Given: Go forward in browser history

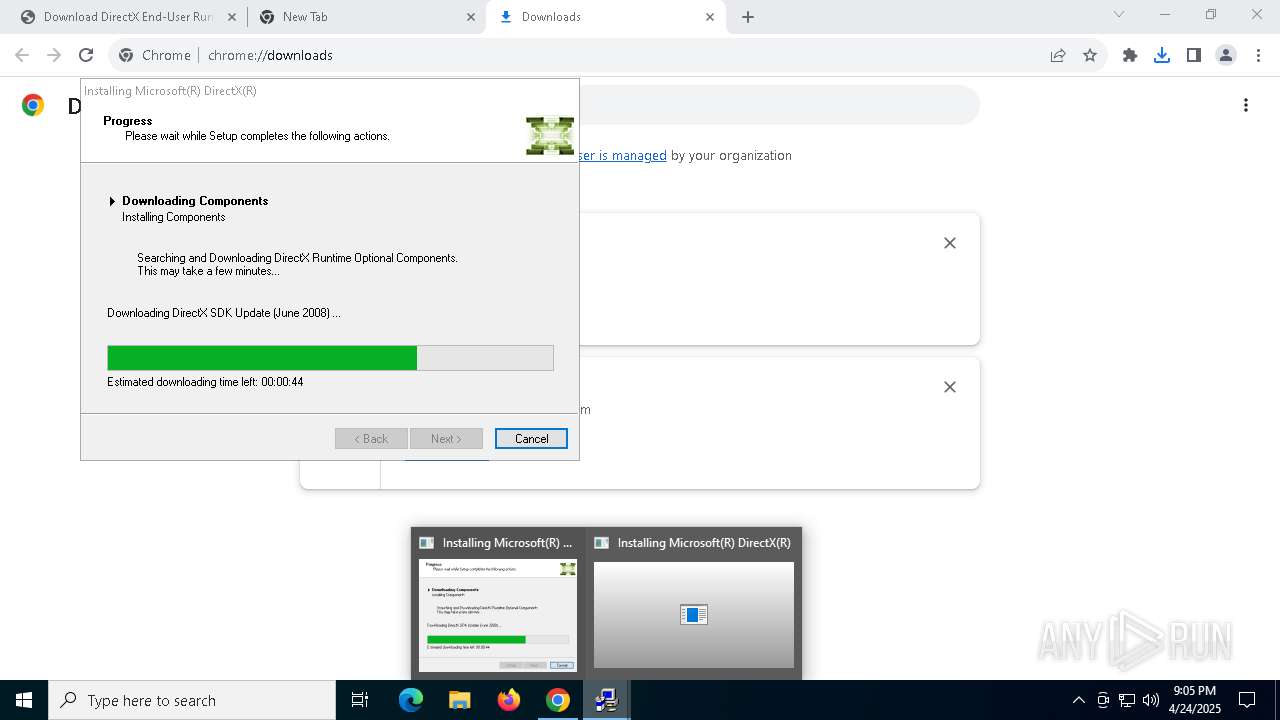Looking at the screenshot, I should click(x=54, y=55).
